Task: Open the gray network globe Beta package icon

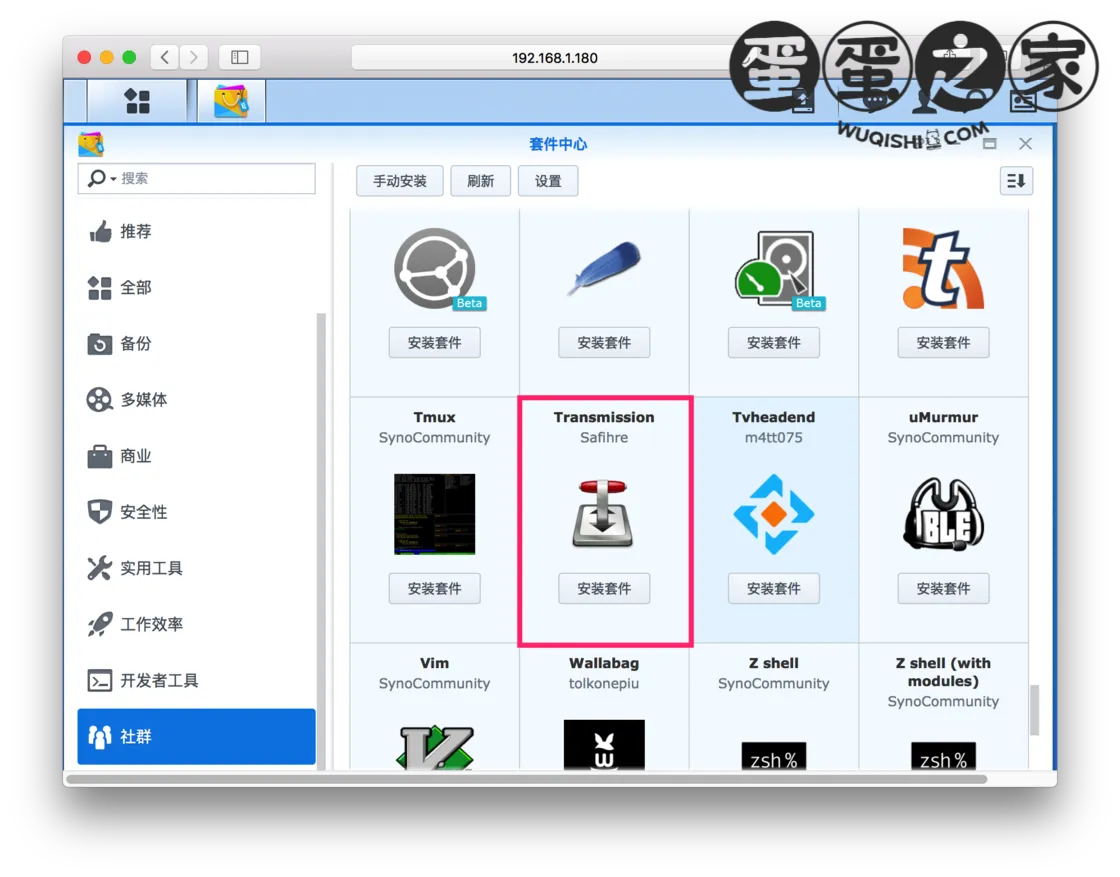Action: [436, 269]
